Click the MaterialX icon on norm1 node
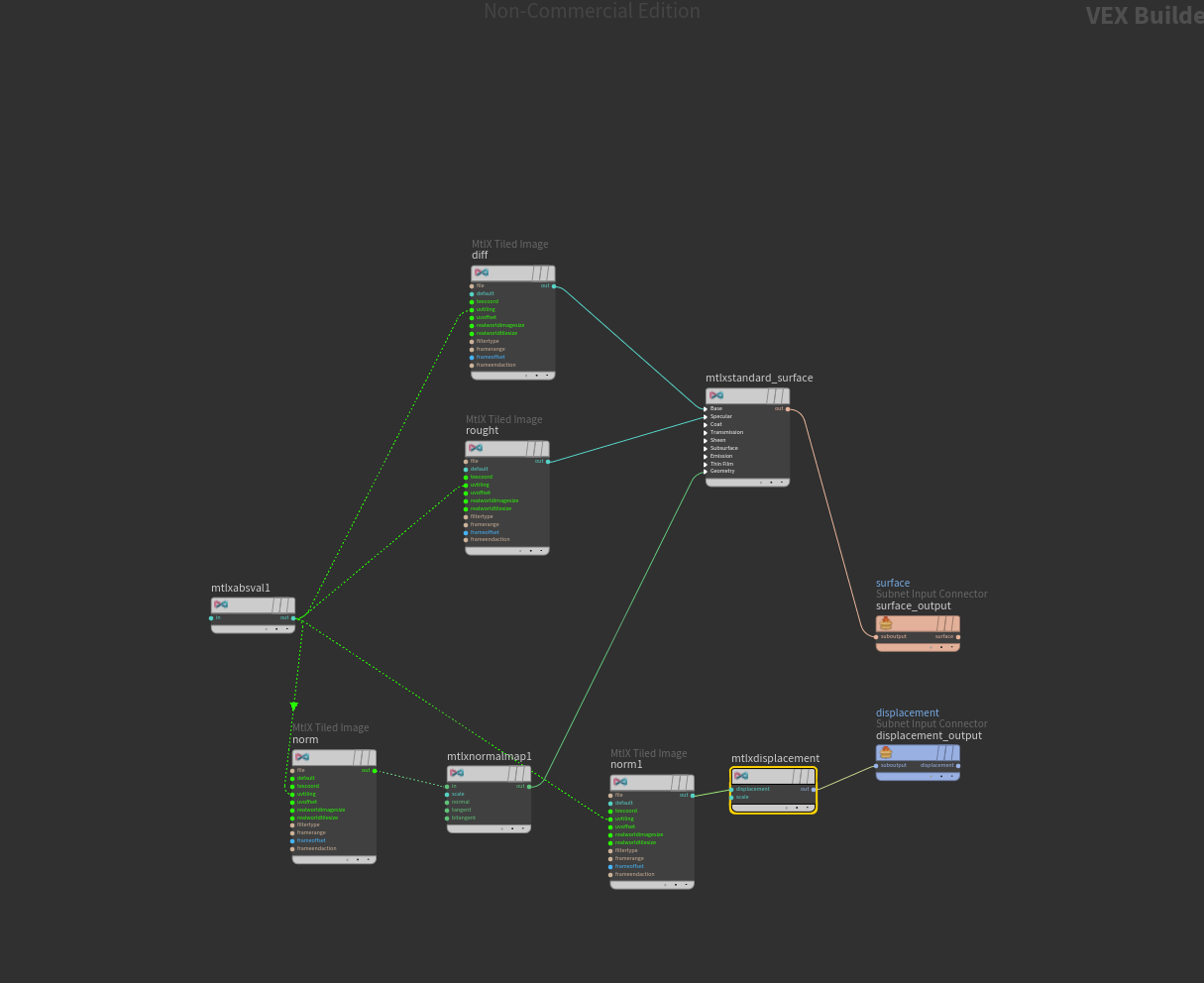This screenshot has width=1204, height=983. tap(620, 782)
